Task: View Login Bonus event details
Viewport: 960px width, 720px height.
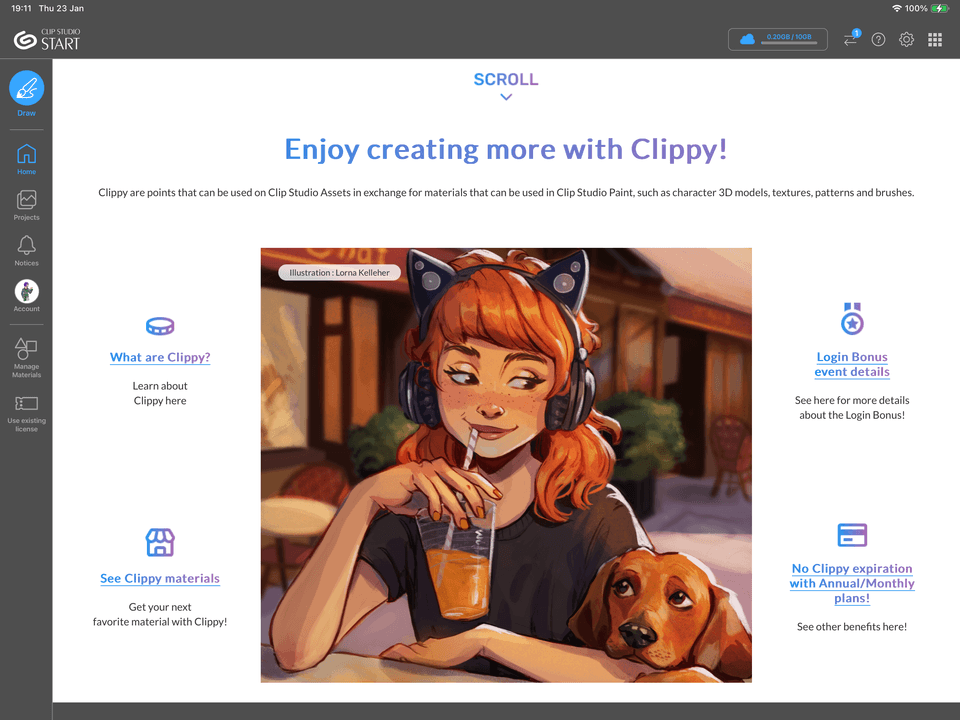Action: [852, 364]
